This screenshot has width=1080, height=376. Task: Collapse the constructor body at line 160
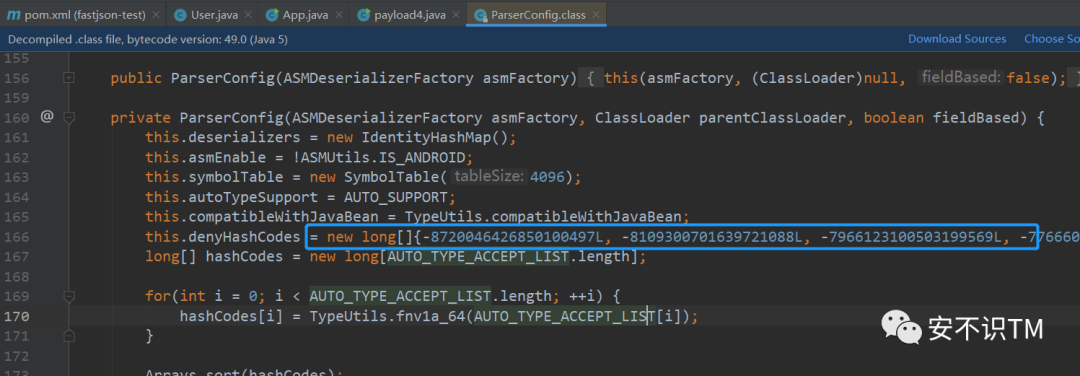[68, 118]
